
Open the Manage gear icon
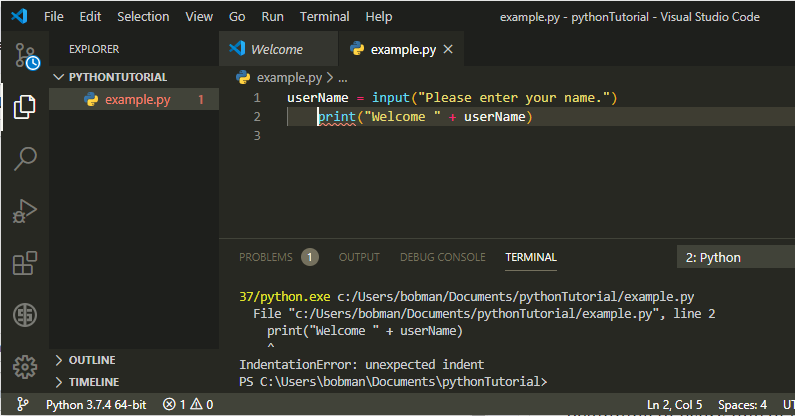point(25,367)
